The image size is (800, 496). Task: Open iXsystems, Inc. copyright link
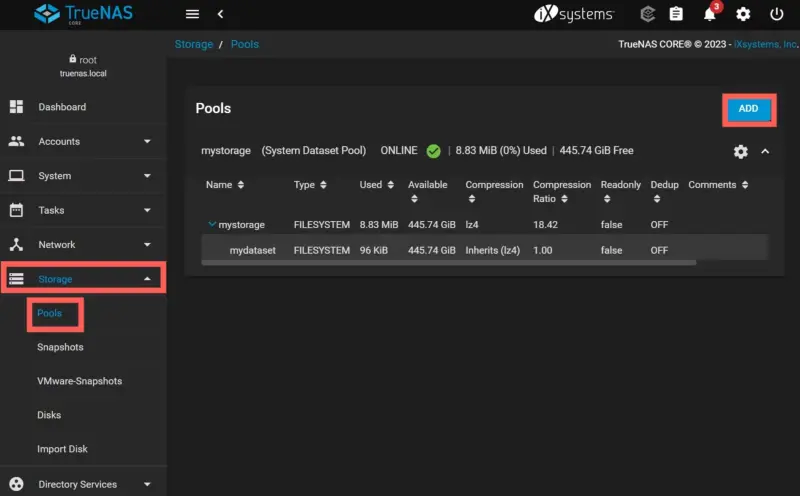click(x=766, y=44)
